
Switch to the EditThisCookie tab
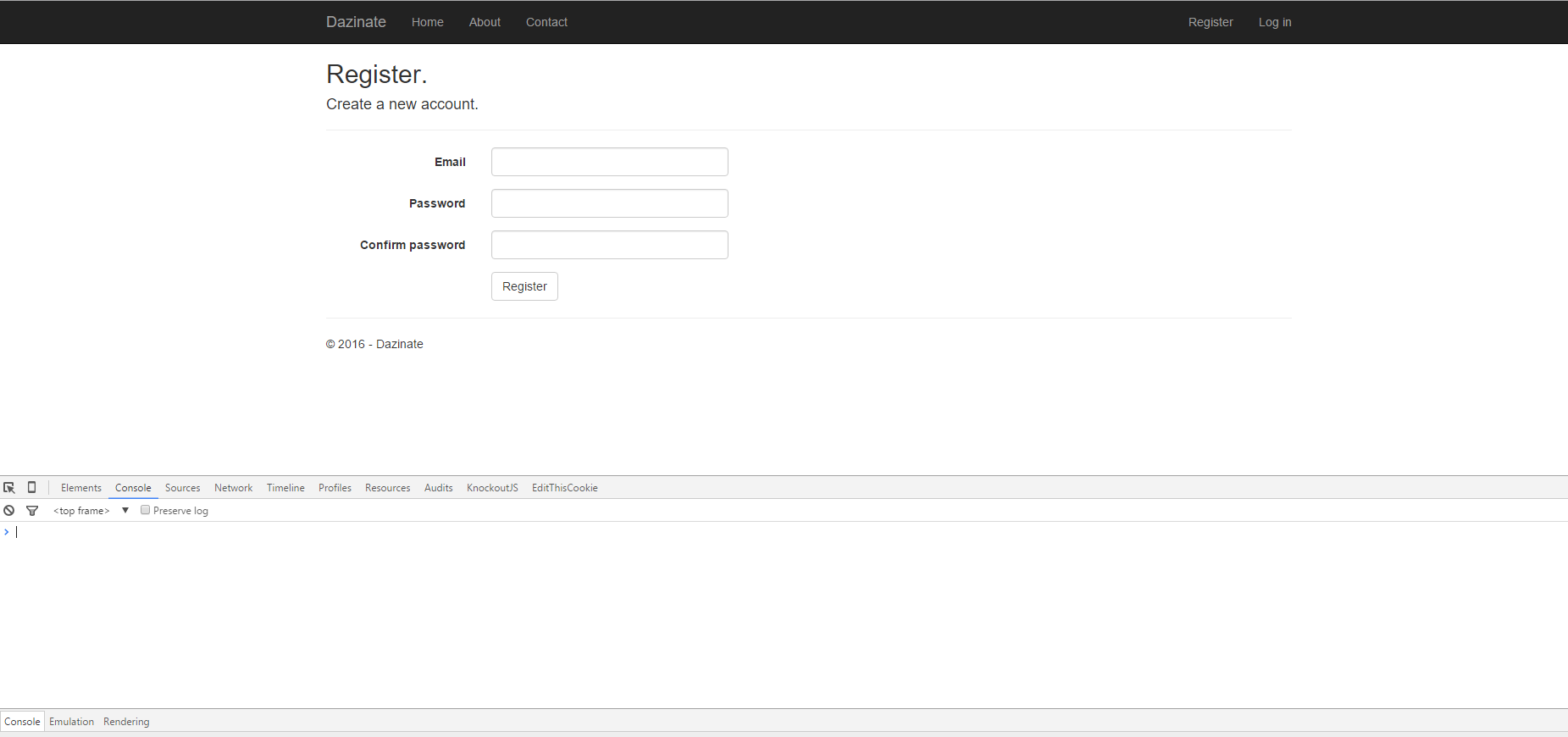tap(565, 488)
